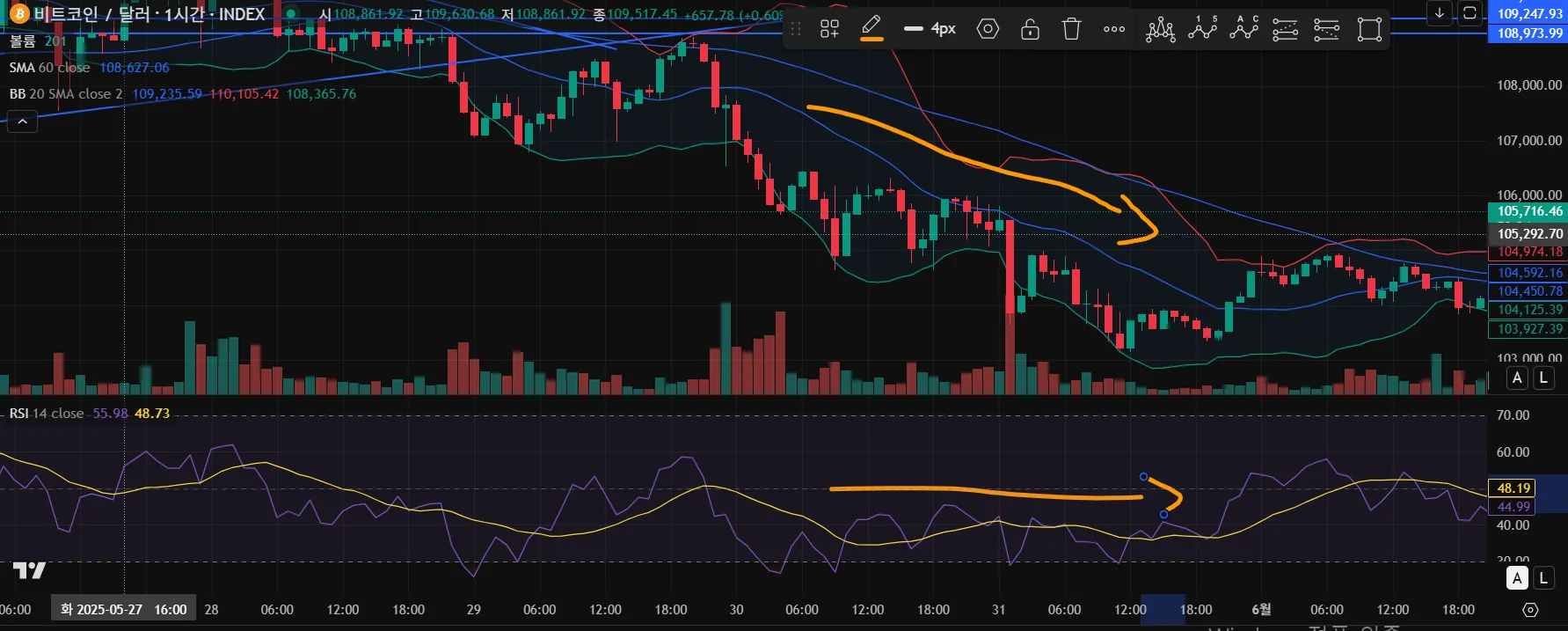This screenshot has height=631, width=1568.
Task: Select the BB 20 SMA close 2 legend
Action: 66,93
